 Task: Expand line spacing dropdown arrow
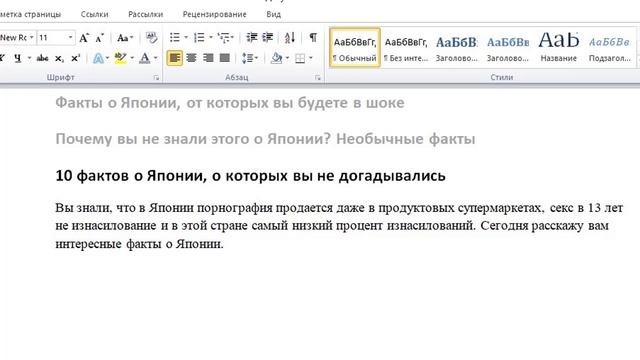(x=256, y=58)
